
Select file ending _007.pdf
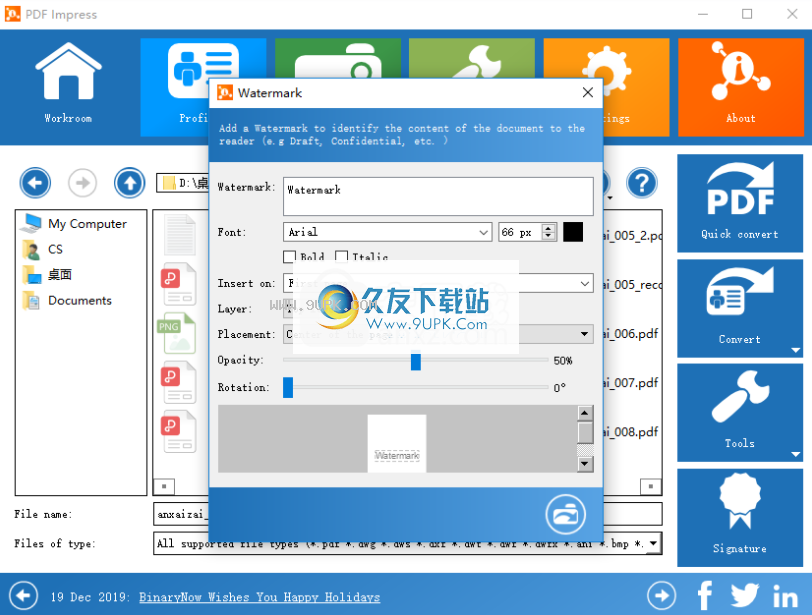[631, 383]
